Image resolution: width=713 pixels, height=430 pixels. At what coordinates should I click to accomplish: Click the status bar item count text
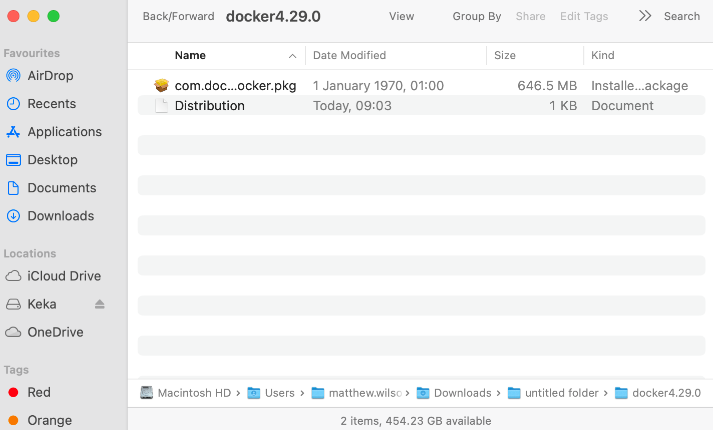[x=416, y=421]
